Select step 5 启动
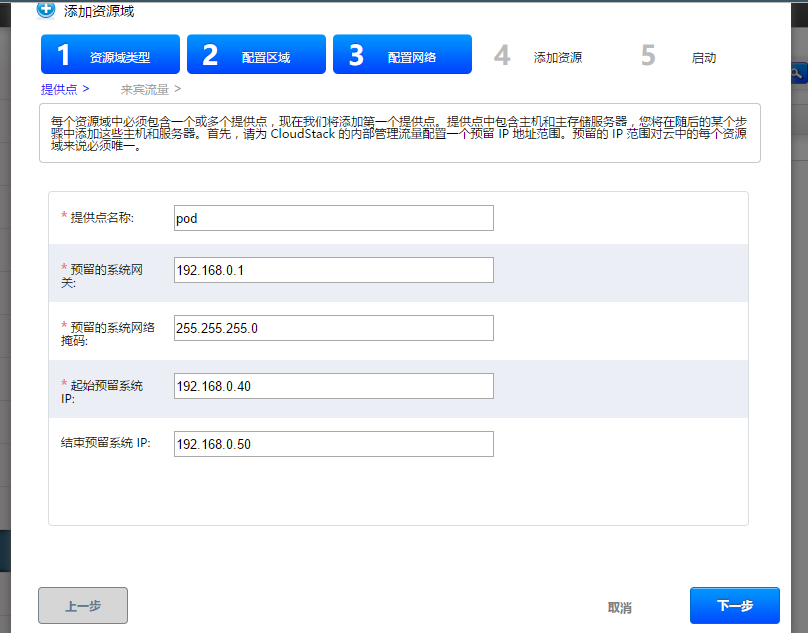The image size is (808, 633). pos(680,57)
